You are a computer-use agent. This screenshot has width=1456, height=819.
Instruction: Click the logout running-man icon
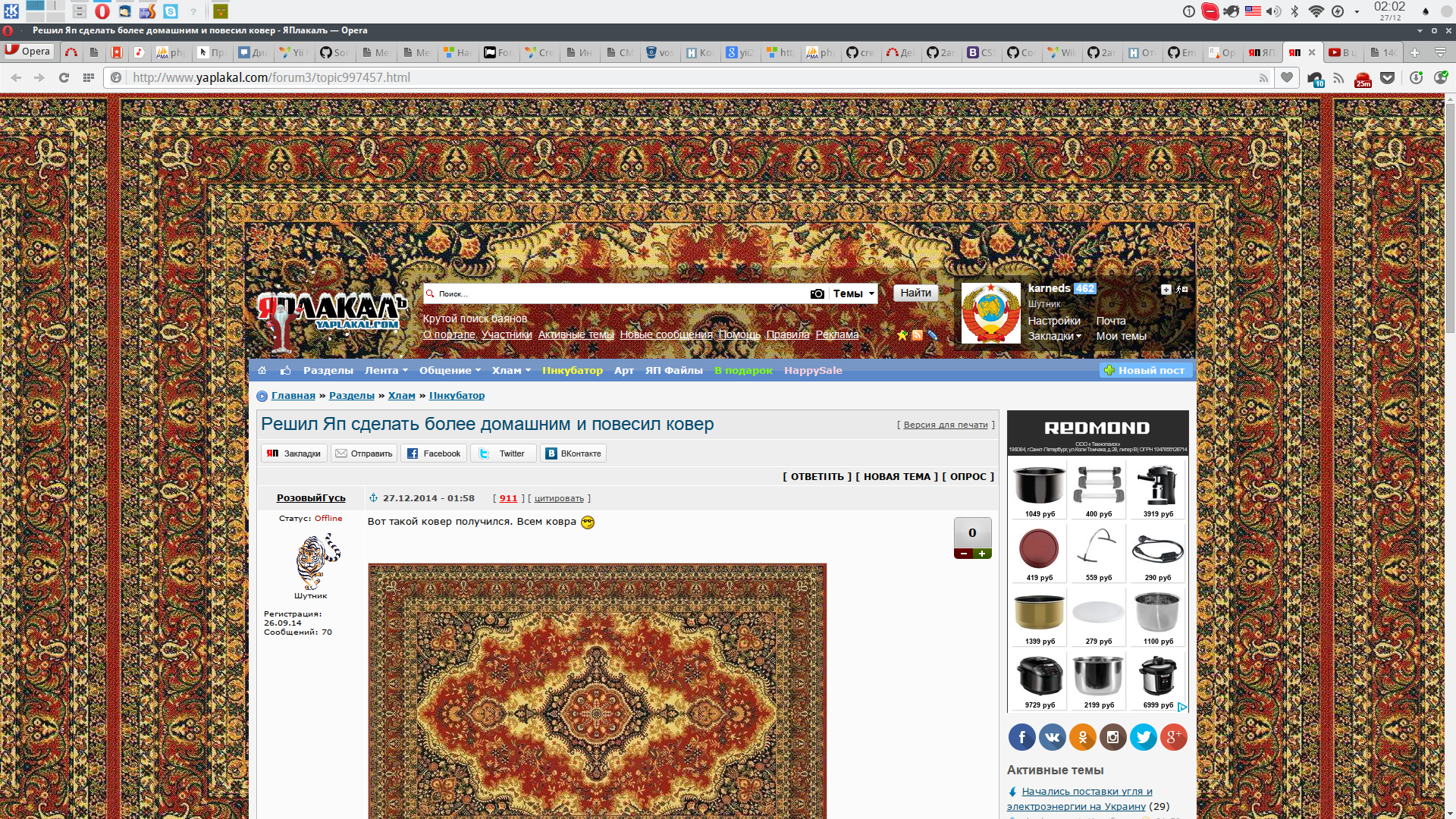1181,289
